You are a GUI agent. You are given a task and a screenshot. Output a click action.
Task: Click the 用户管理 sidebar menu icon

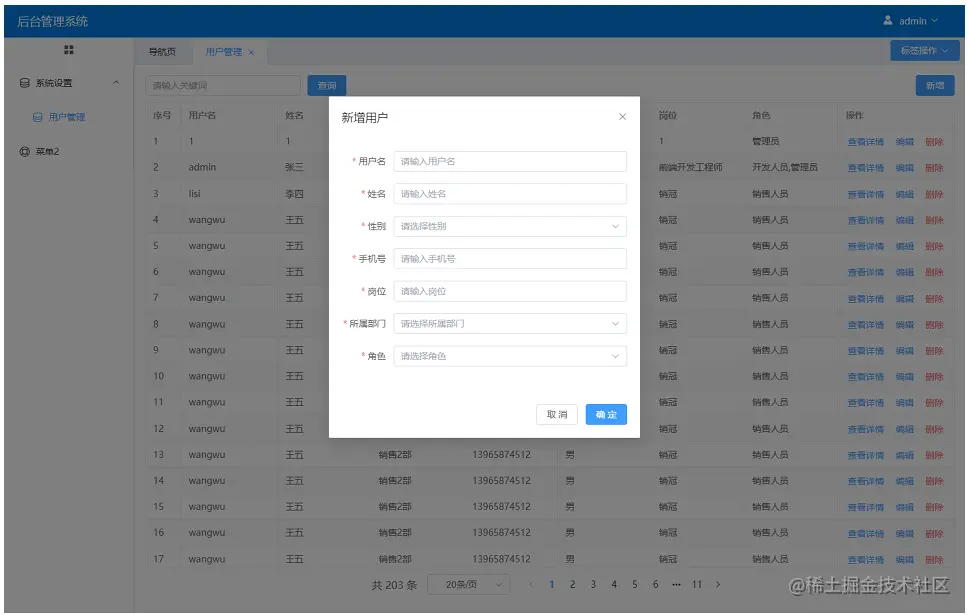pyautogui.click(x=38, y=117)
